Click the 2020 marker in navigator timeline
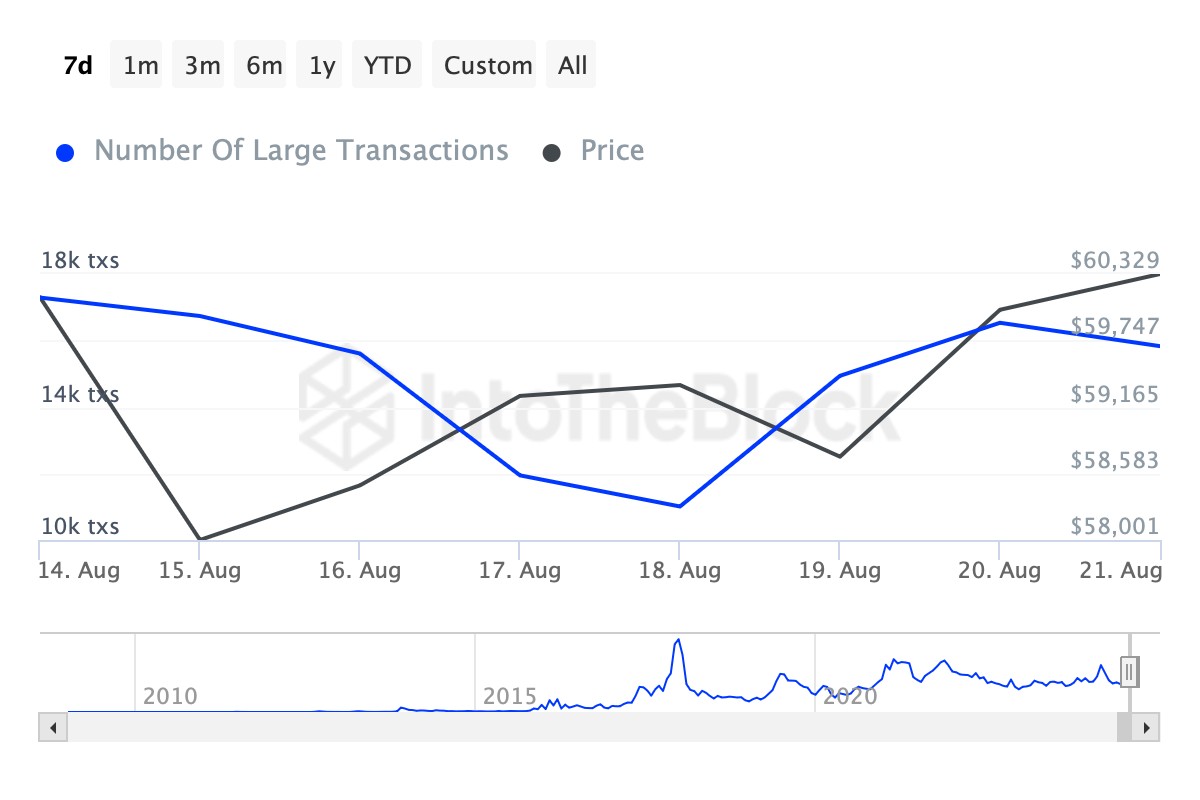This screenshot has width=1200, height=800. (x=850, y=696)
